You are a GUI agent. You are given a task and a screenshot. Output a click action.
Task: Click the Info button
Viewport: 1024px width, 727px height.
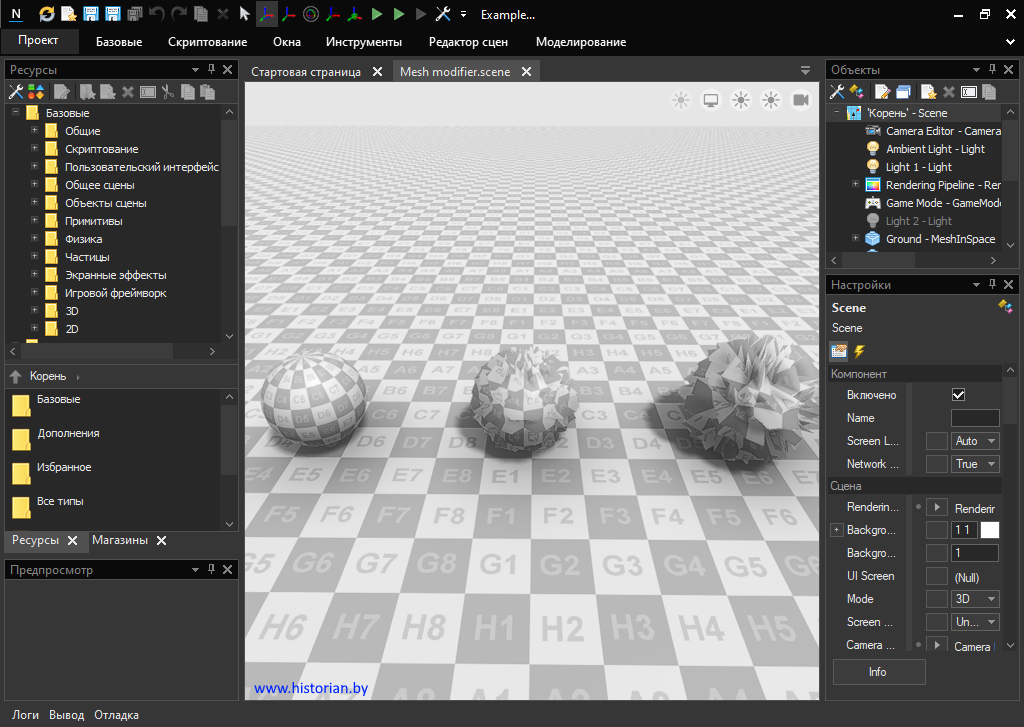tap(877, 672)
